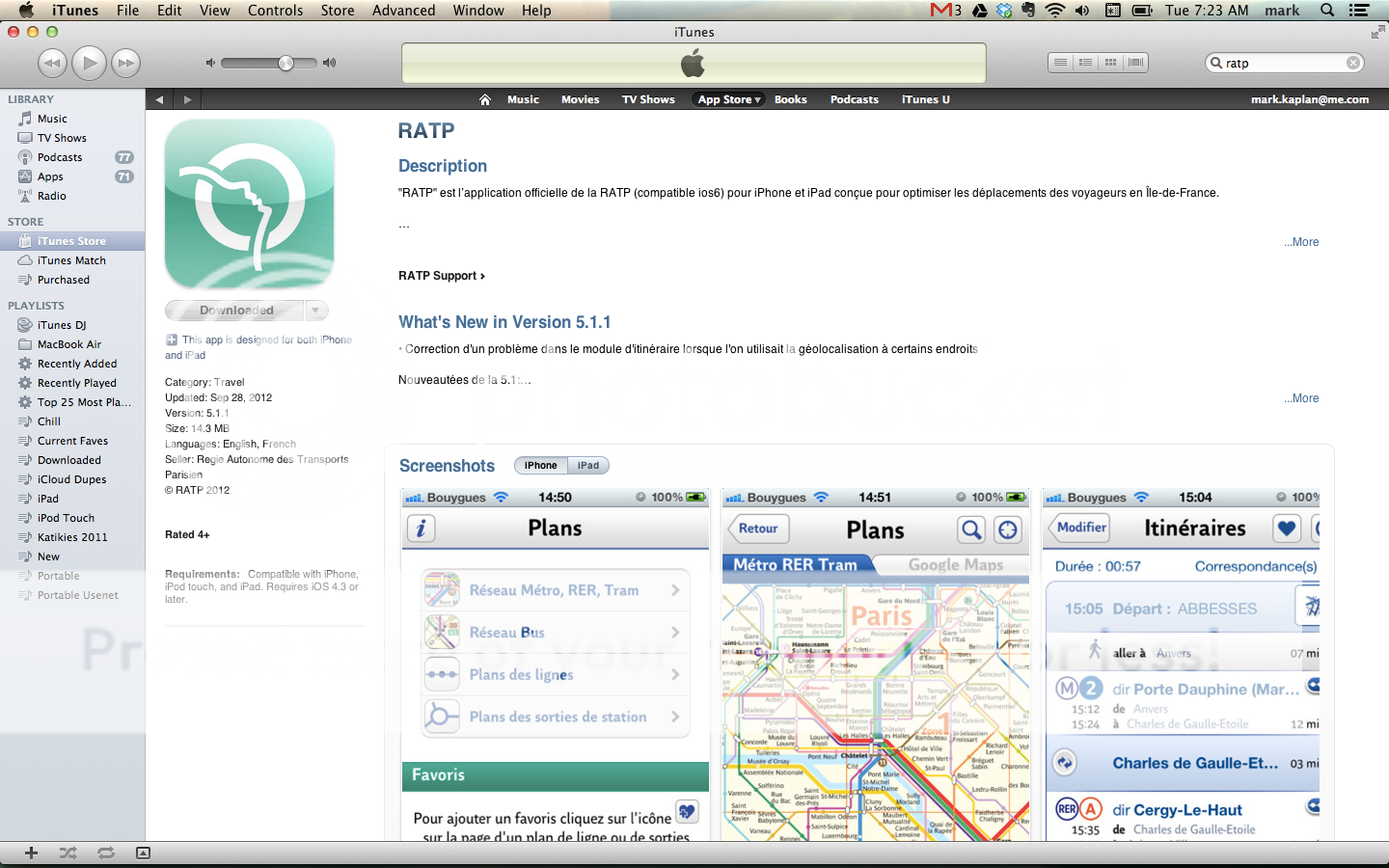Image resolution: width=1389 pixels, height=868 pixels.
Task: Select TV Shows in the library sidebar
Action: pos(72,138)
